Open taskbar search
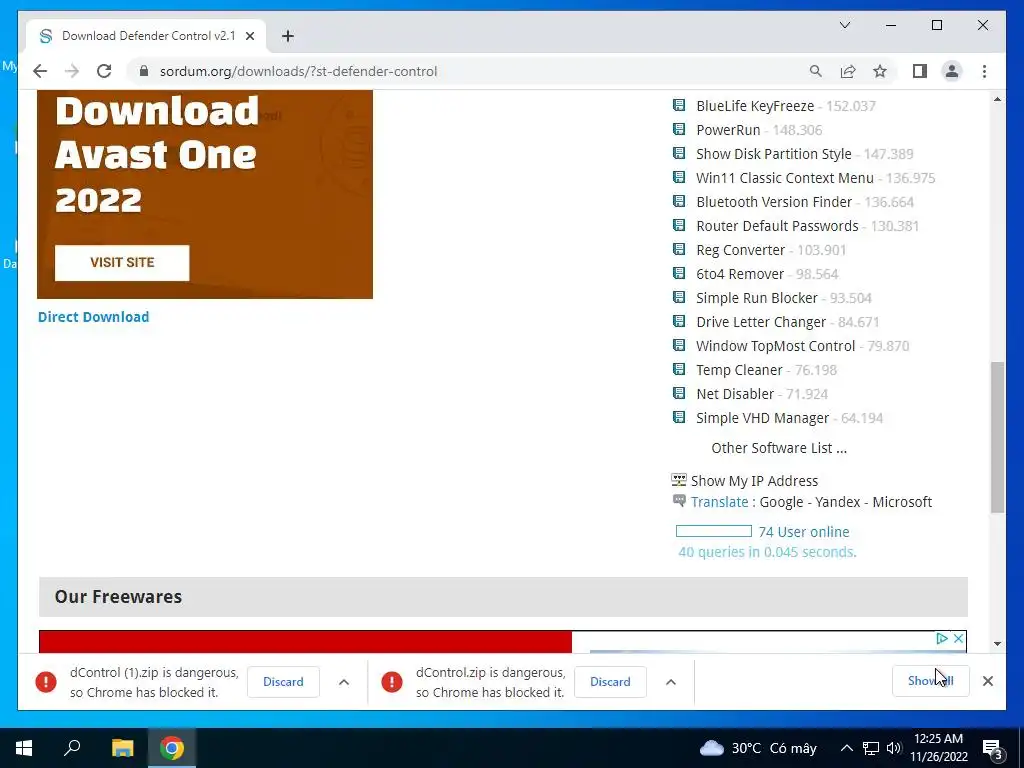The height and width of the screenshot is (768, 1024). [72, 748]
